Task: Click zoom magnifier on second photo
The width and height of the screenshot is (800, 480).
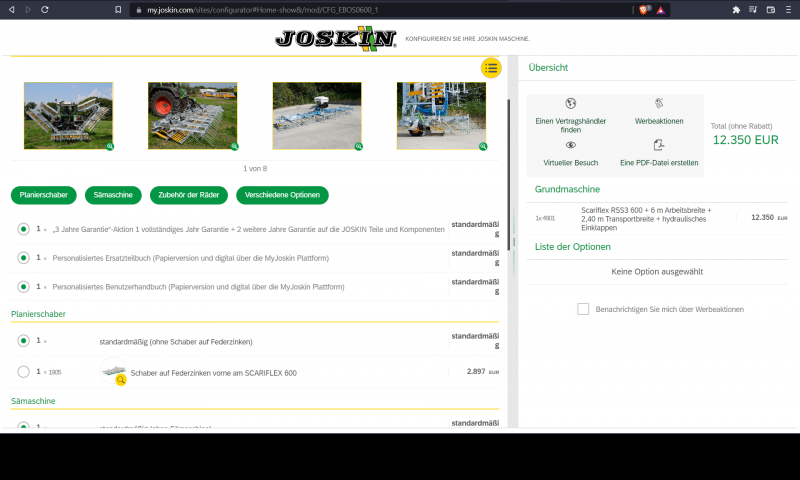Action: (x=234, y=146)
